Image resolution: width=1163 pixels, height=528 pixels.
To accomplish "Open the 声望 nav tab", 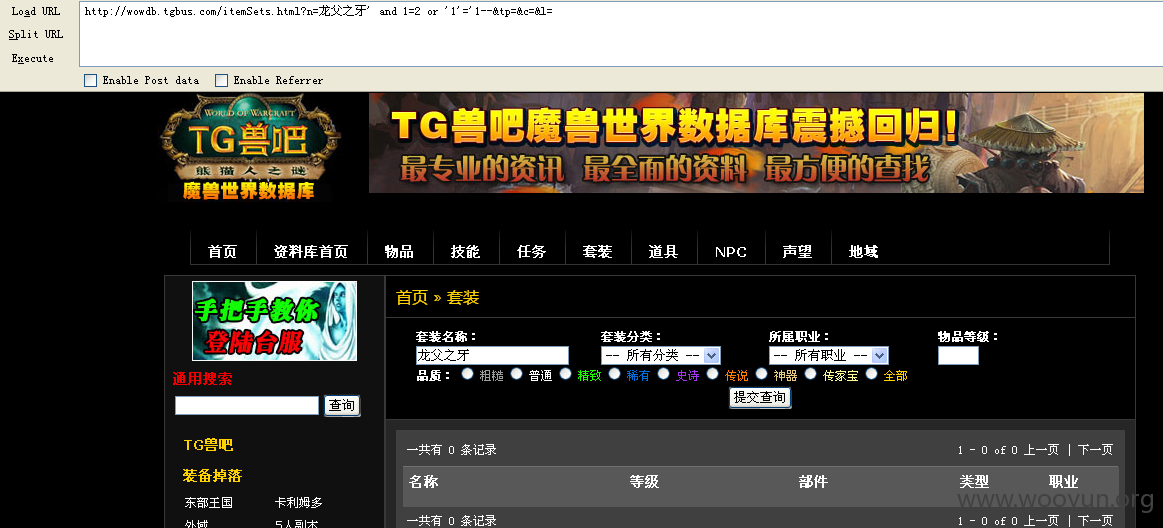I will 797,251.
